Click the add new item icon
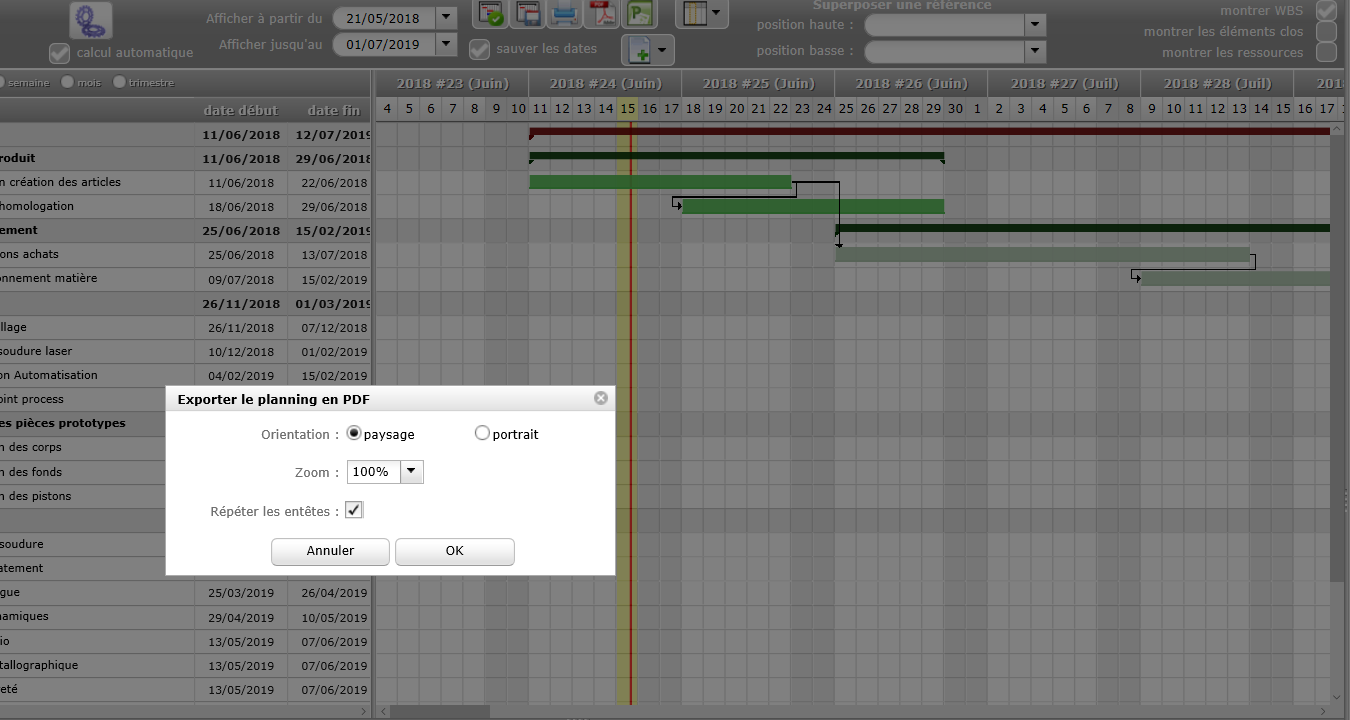 647,50
